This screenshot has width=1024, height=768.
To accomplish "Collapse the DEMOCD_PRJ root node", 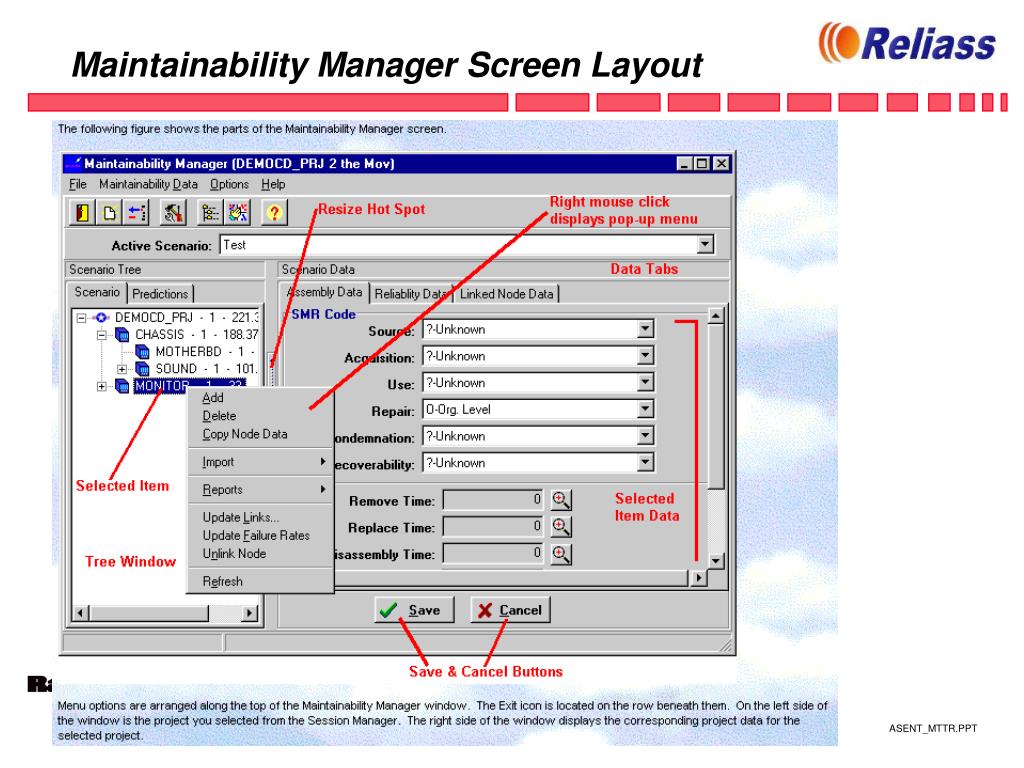I will (x=81, y=318).
